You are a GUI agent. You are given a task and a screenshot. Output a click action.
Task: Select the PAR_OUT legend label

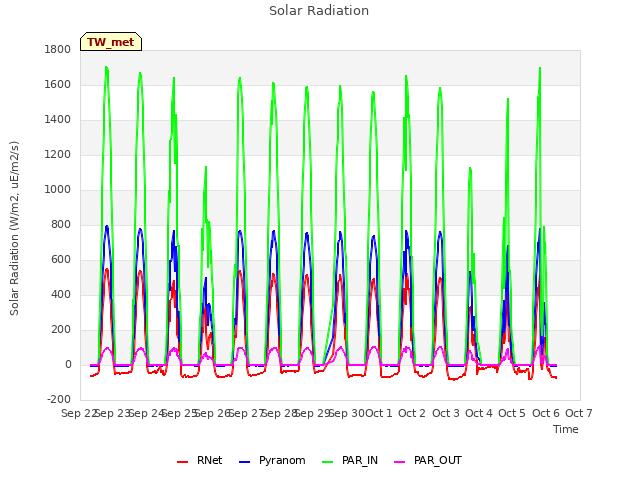(438, 460)
